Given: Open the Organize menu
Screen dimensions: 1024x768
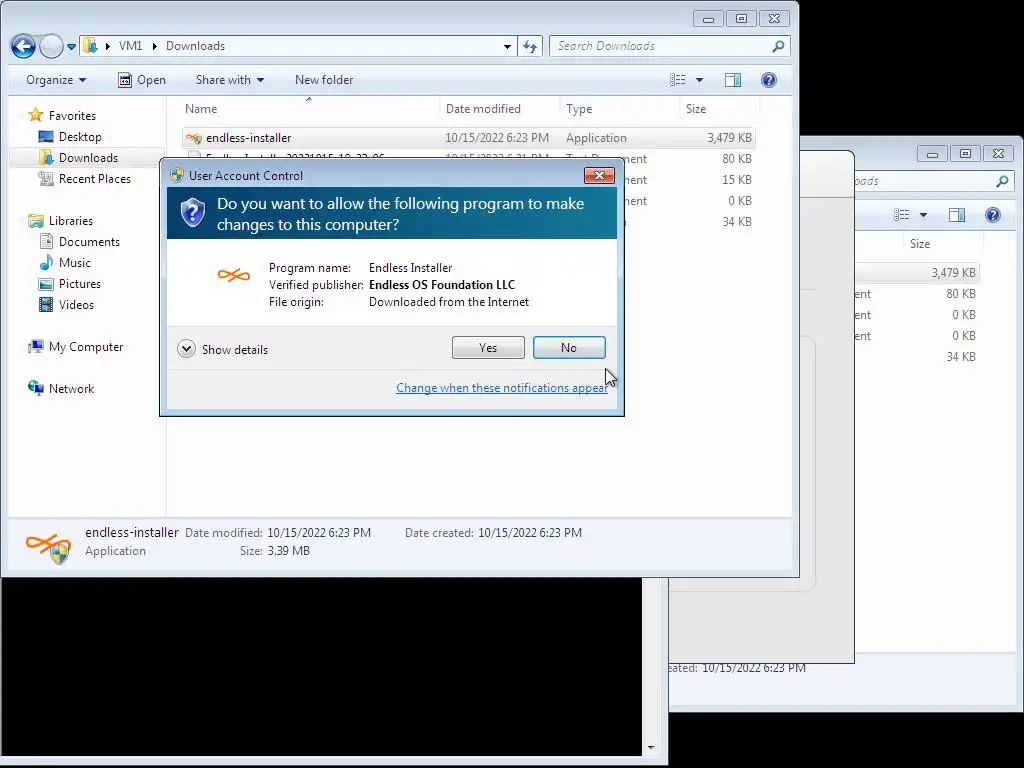Looking at the screenshot, I should click(x=56, y=80).
